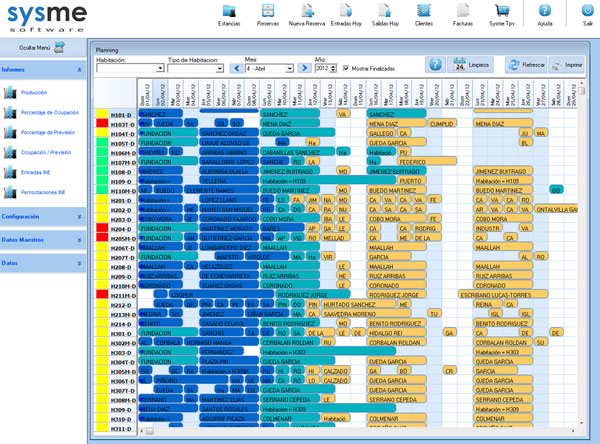
Task: Click the Salir power icon
Action: pos(588,15)
